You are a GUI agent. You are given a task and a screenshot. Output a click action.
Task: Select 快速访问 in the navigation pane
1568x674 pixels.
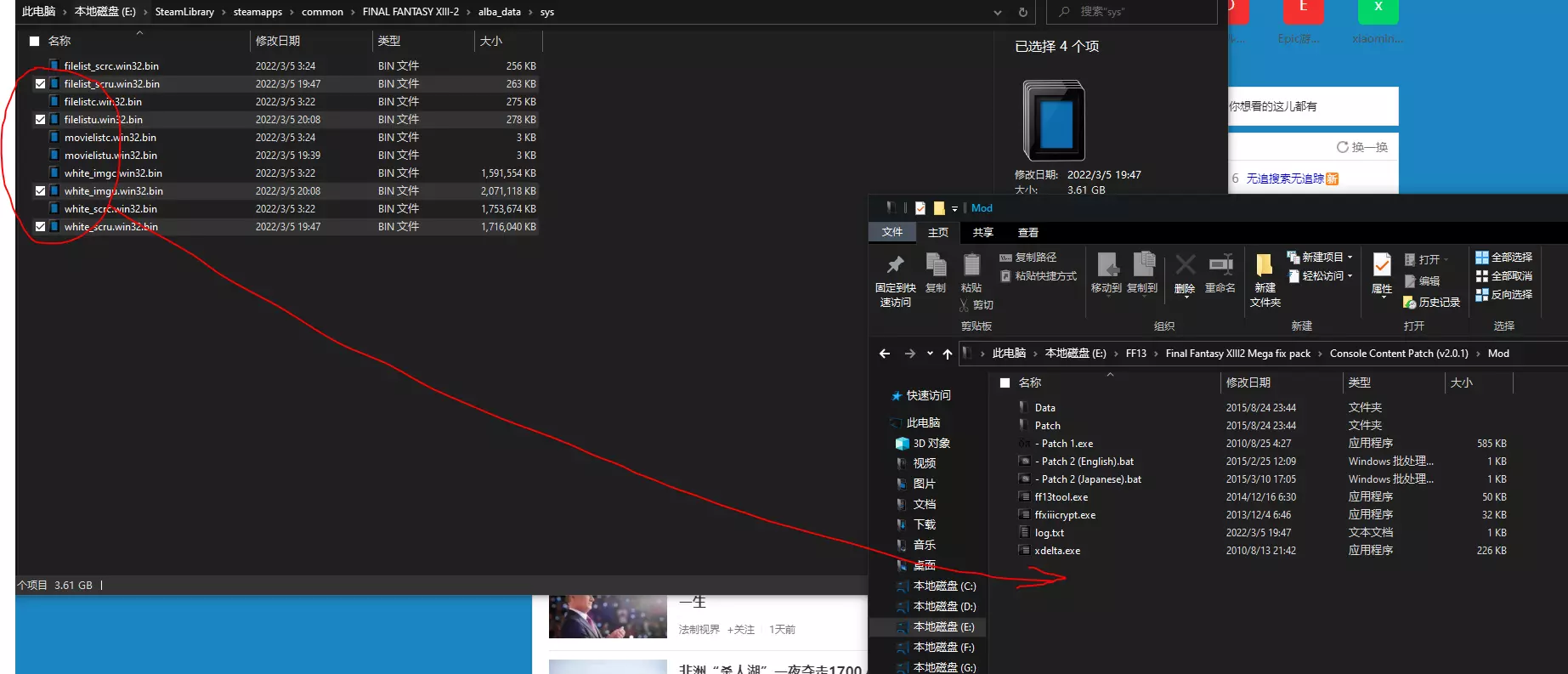point(920,396)
